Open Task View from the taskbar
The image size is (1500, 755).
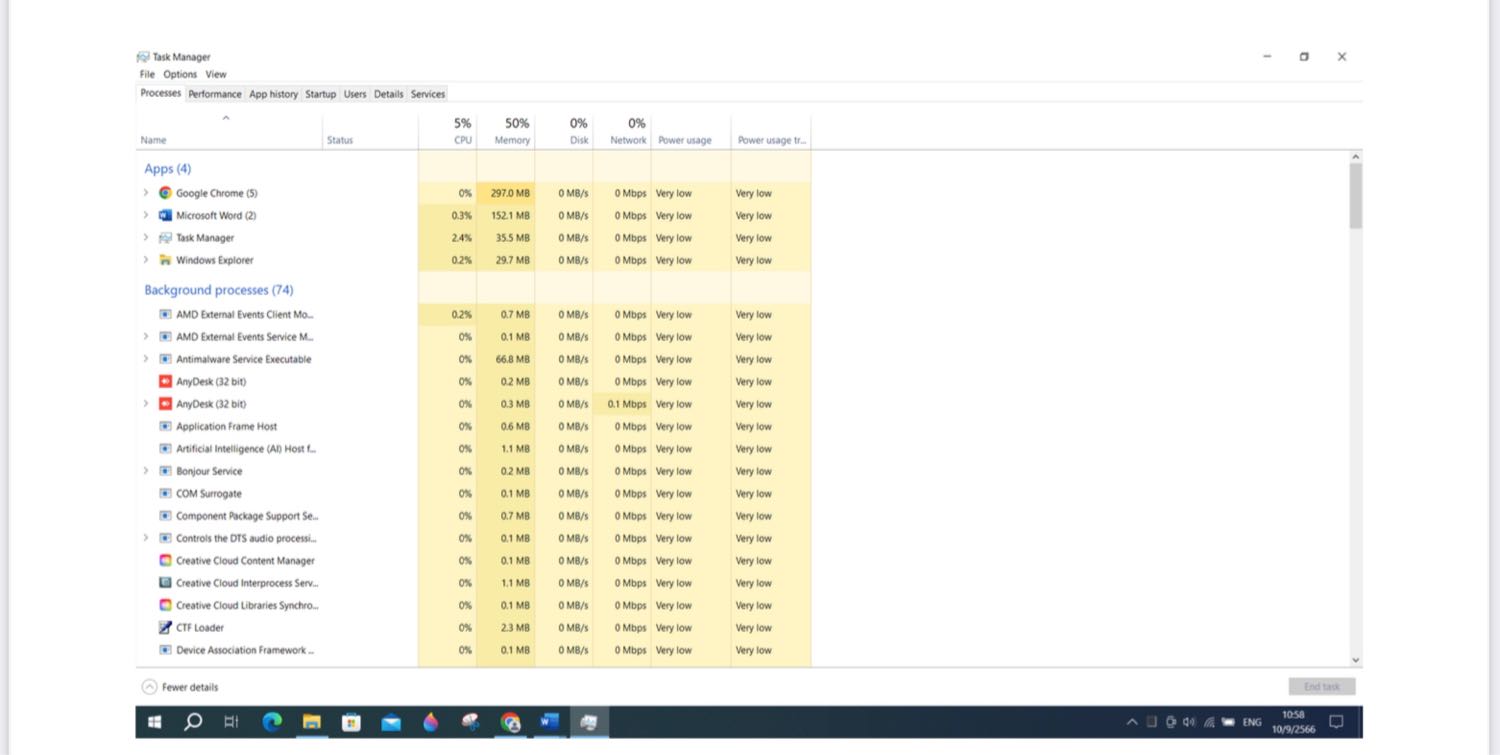click(x=231, y=722)
